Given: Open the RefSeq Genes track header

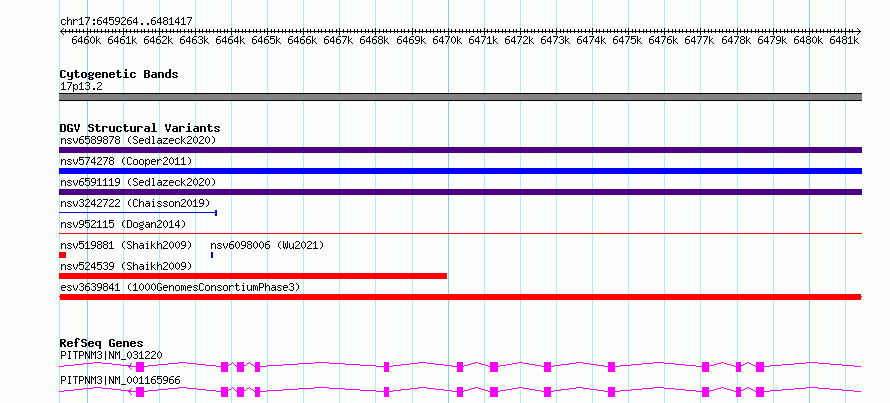Looking at the screenshot, I should [x=101, y=343].
